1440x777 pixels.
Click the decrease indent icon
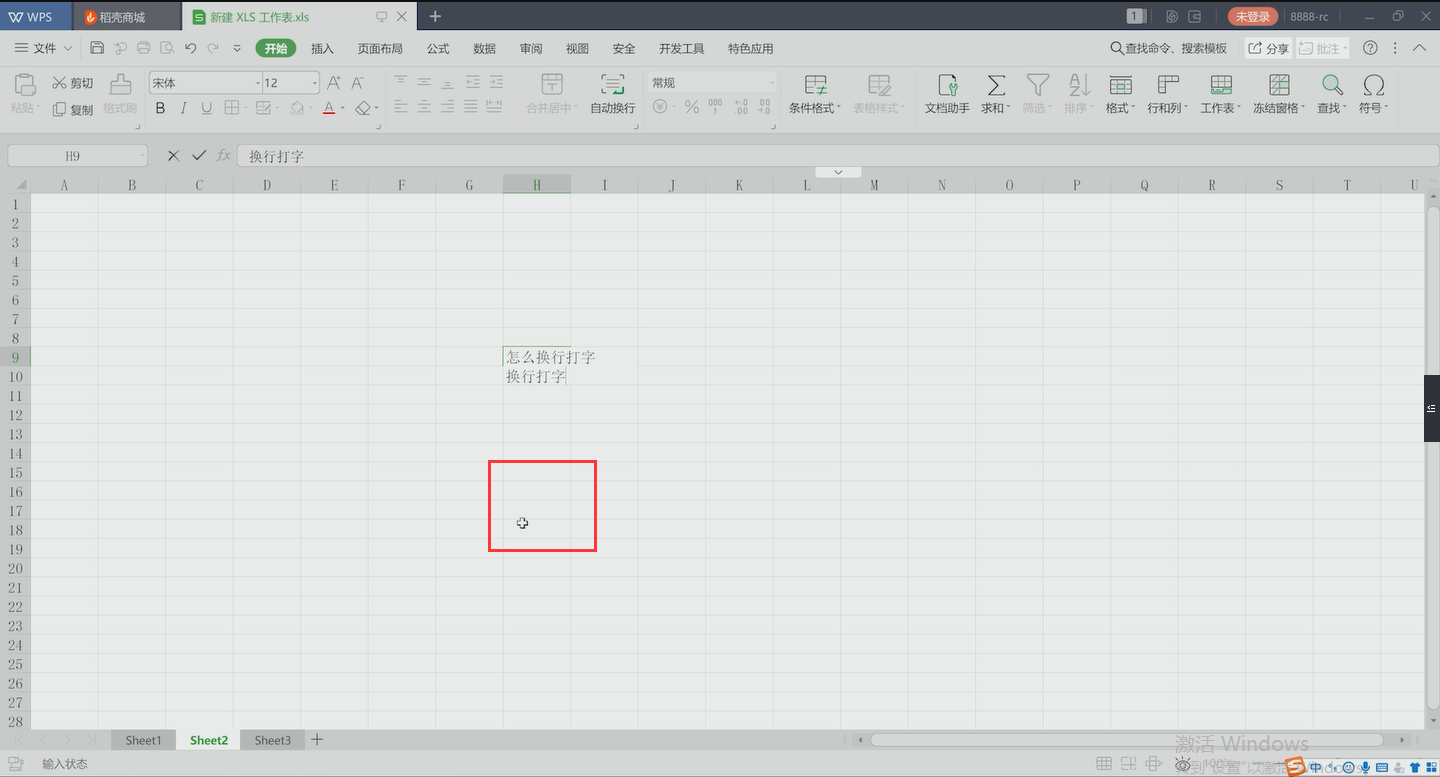(x=472, y=82)
